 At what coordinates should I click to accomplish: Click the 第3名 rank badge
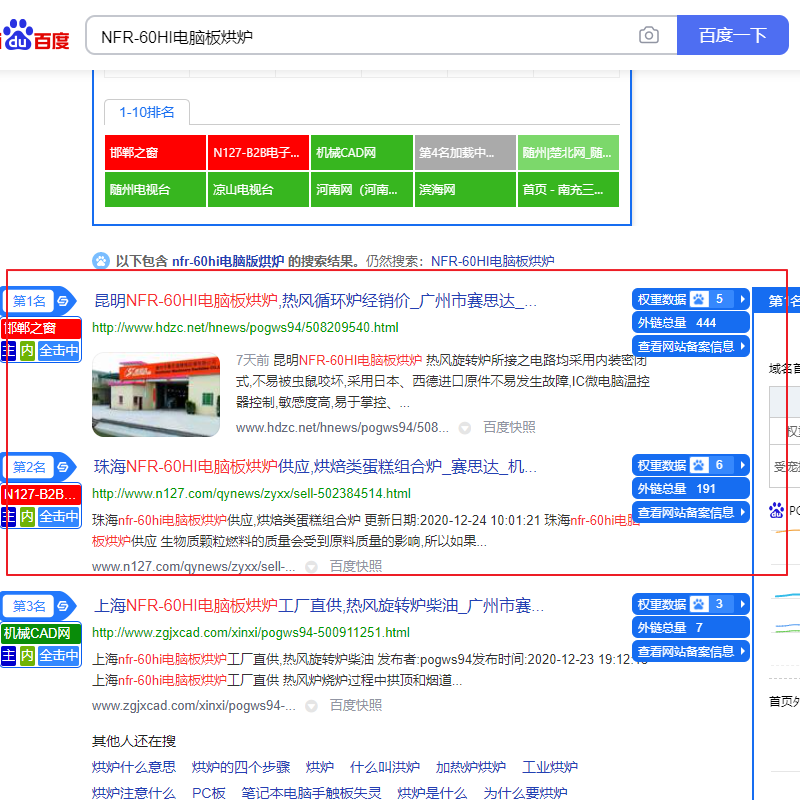(x=29, y=606)
